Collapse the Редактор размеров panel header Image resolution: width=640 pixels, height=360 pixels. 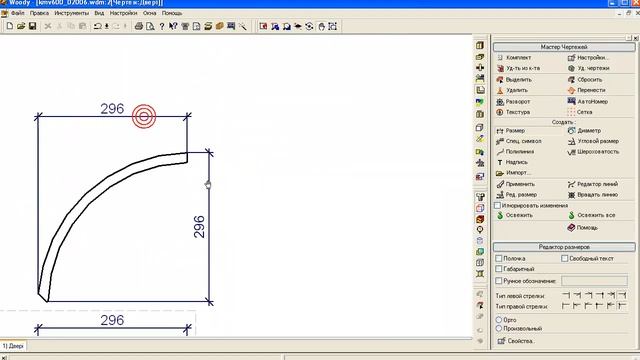click(x=564, y=247)
